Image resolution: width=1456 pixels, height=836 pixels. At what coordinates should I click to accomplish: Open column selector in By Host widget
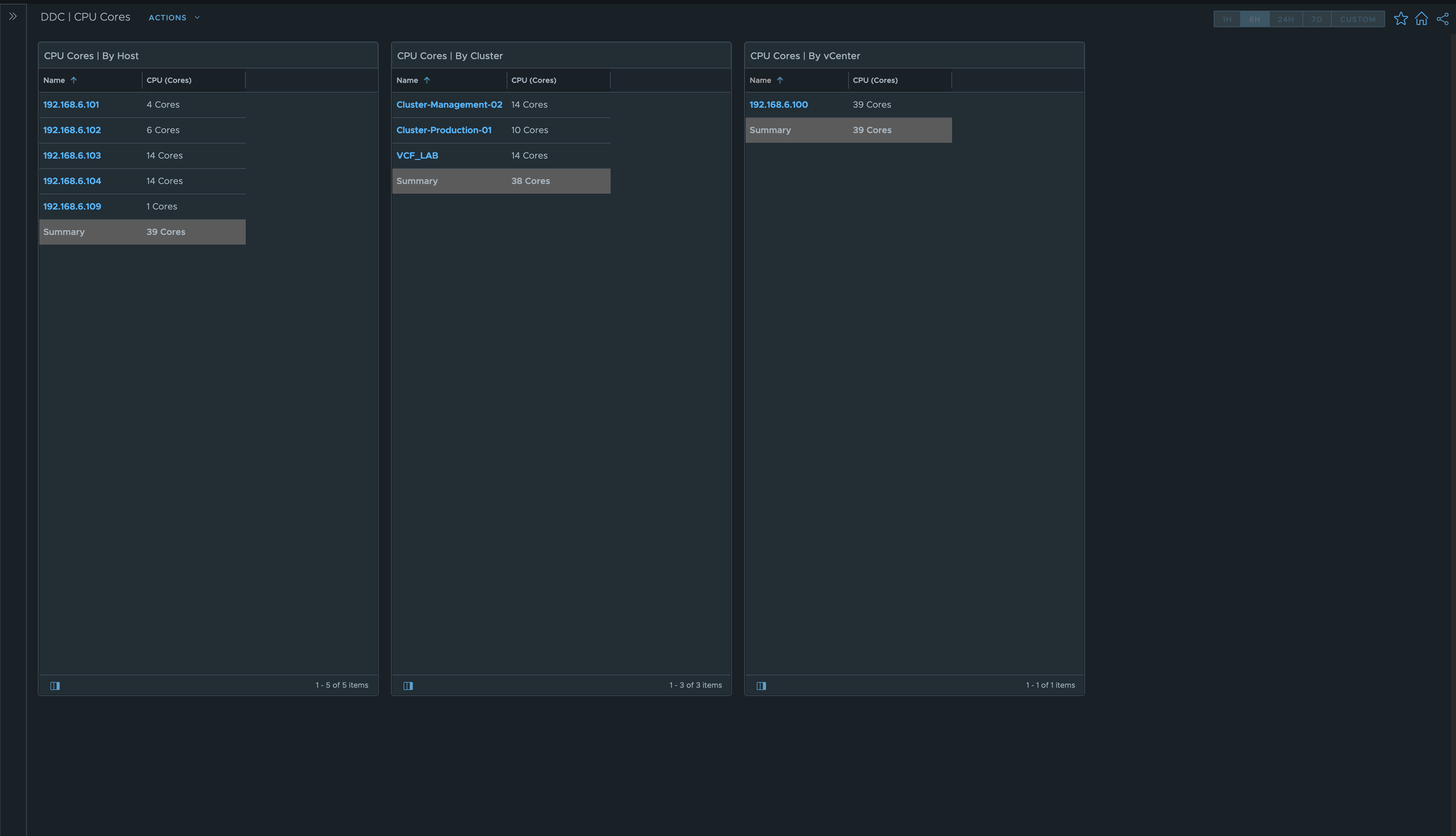55,686
